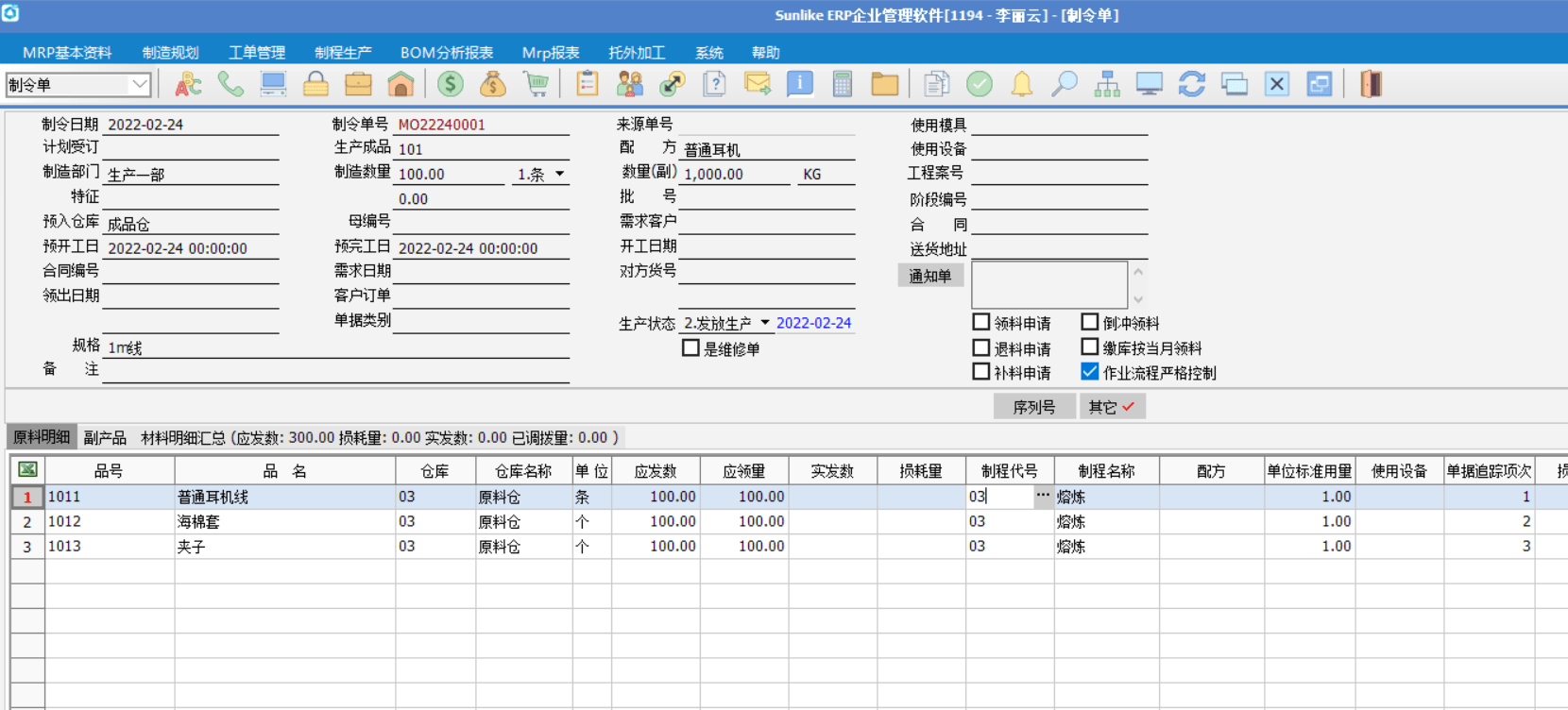This screenshot has height=710, width=1568.
Task: Click the ellipsis lookup button in 制程代号 cell
Action: tap(1043, 496)
